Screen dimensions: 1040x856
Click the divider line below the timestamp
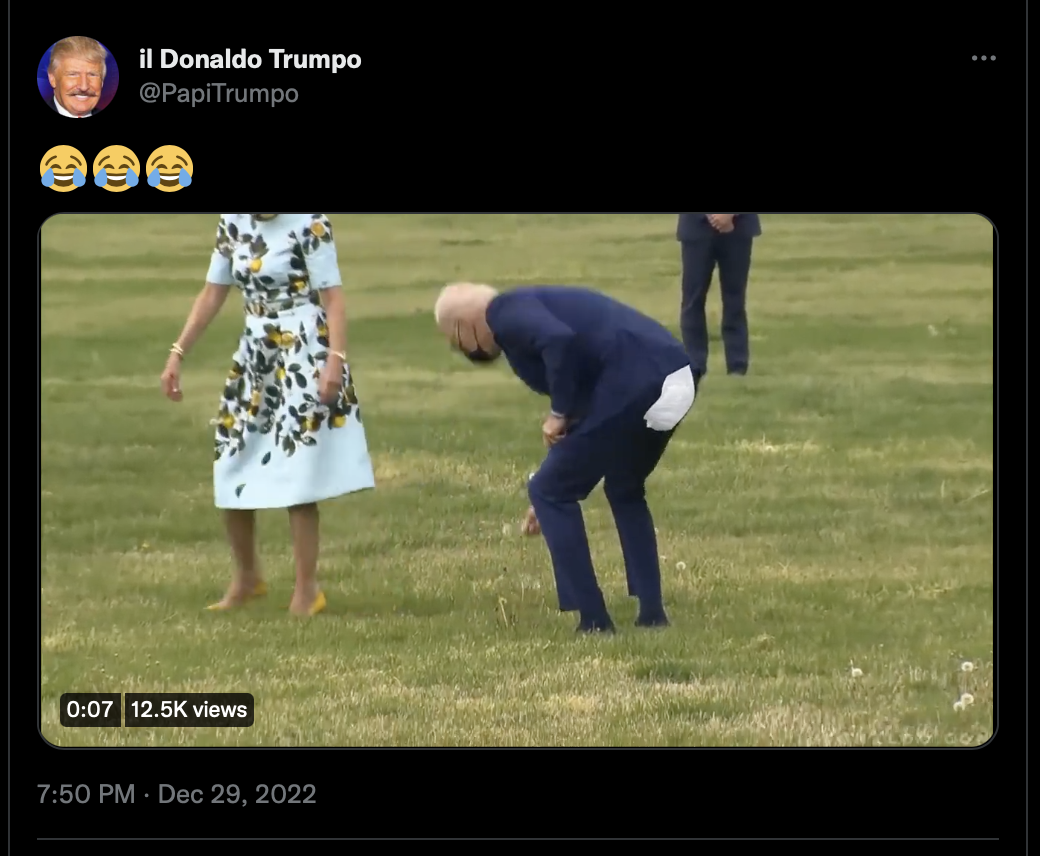tap(517, 839)
